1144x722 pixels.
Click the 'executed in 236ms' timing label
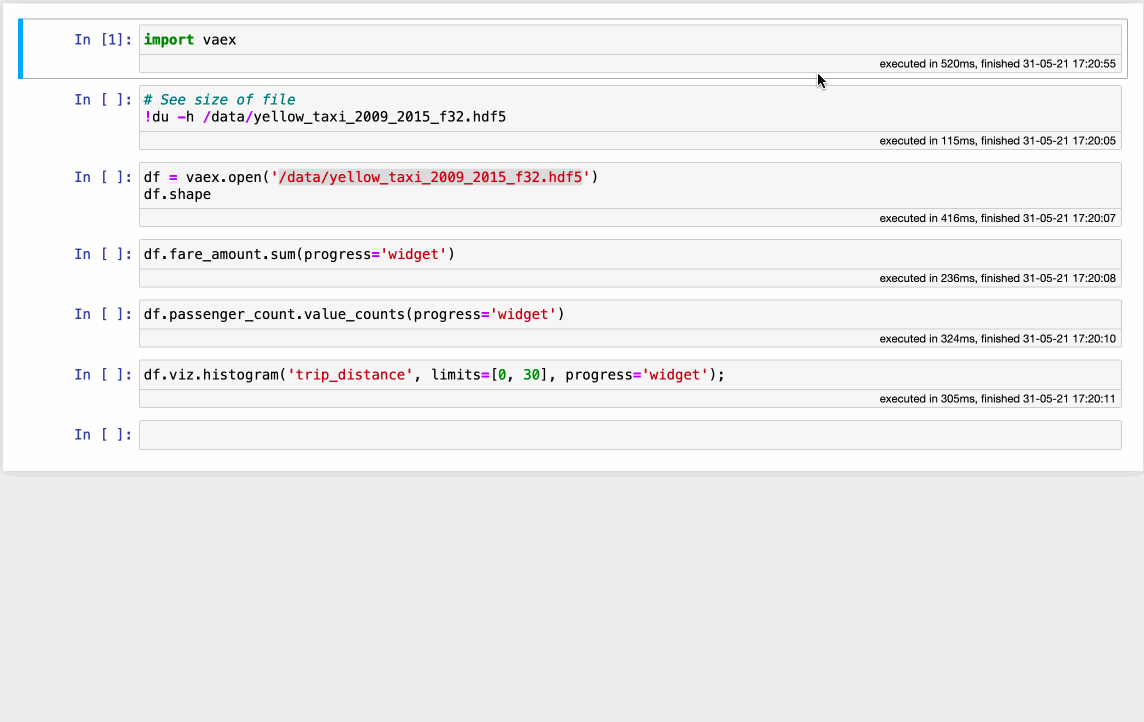(997, 278)
